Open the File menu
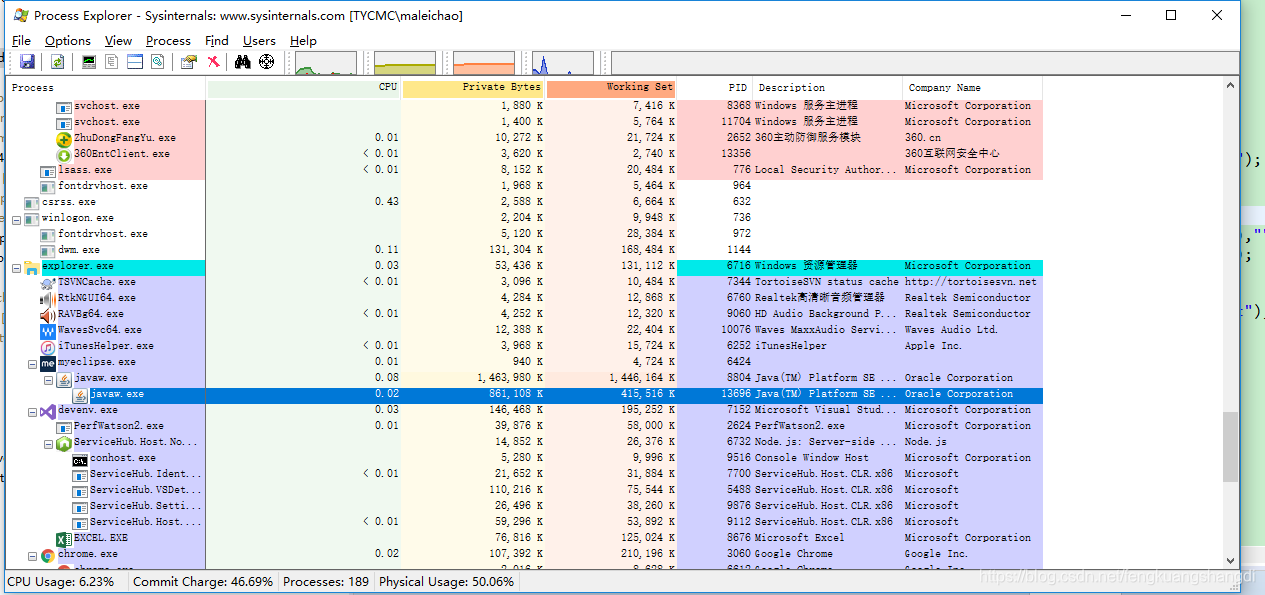 tap(22, 41)
